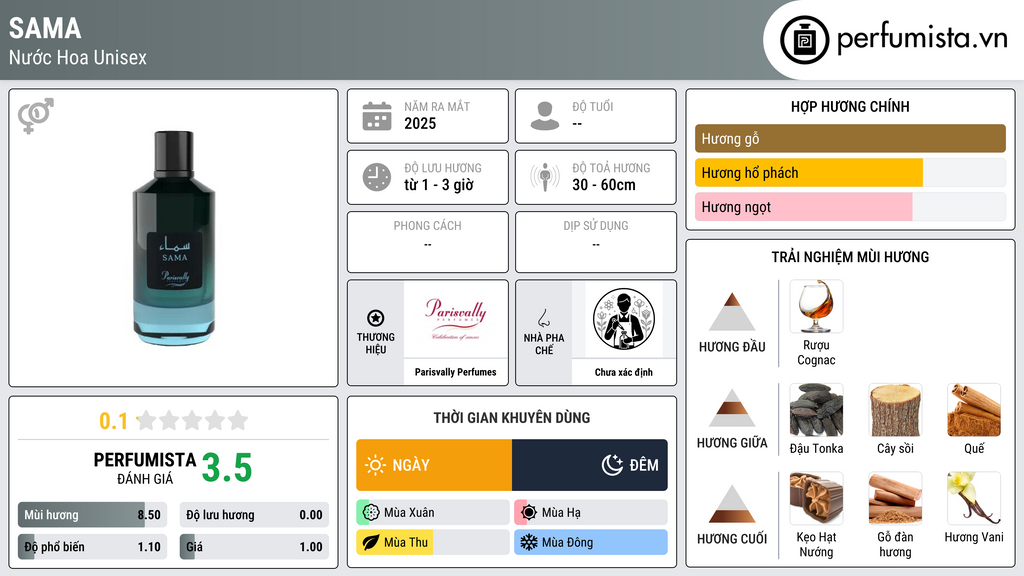Click the Mùa Thu season bar
Viewport: 1024px width, 576px height.
pos(433,543)
